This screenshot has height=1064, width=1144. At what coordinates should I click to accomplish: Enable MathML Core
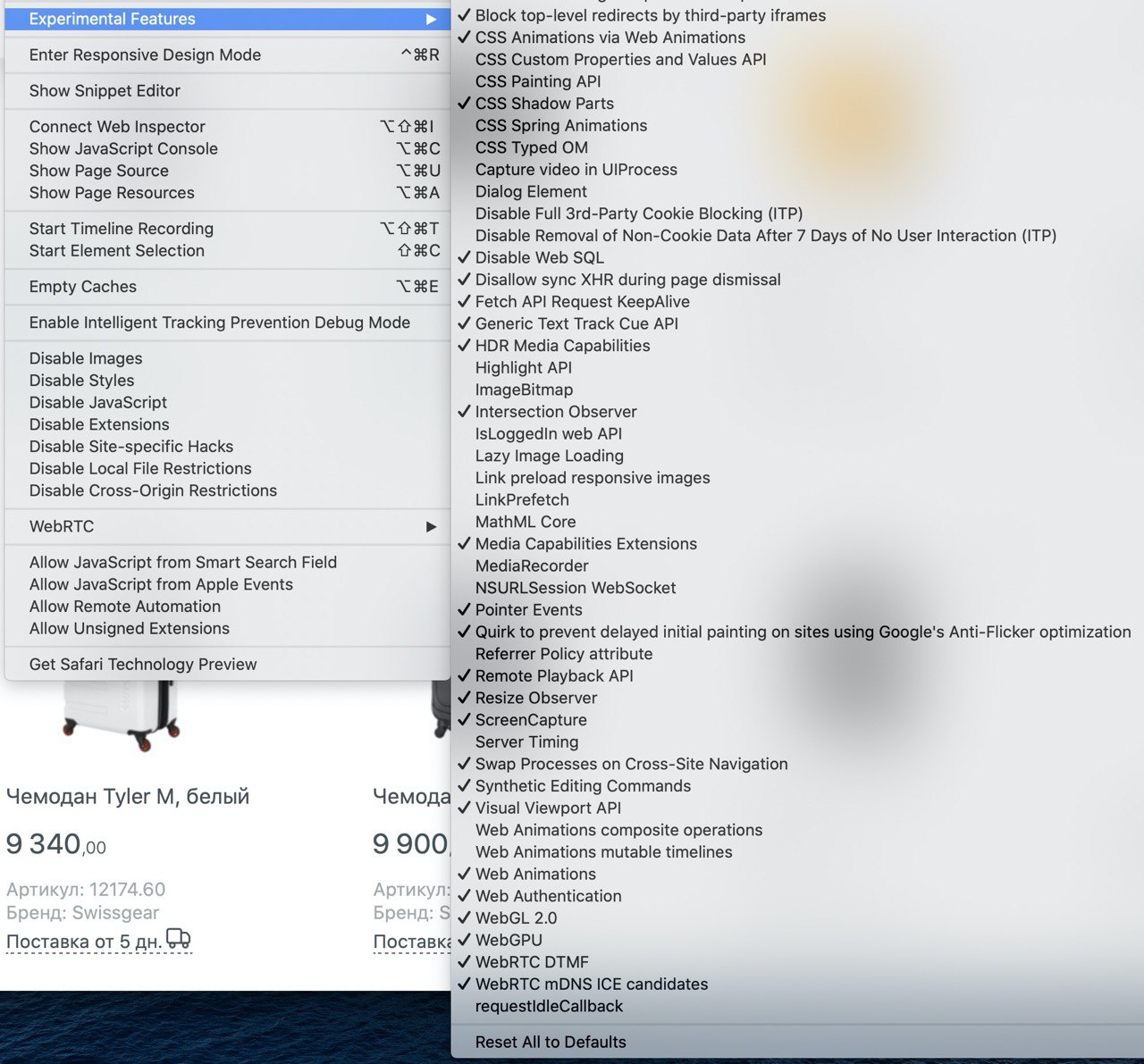(x=797, y=522)
